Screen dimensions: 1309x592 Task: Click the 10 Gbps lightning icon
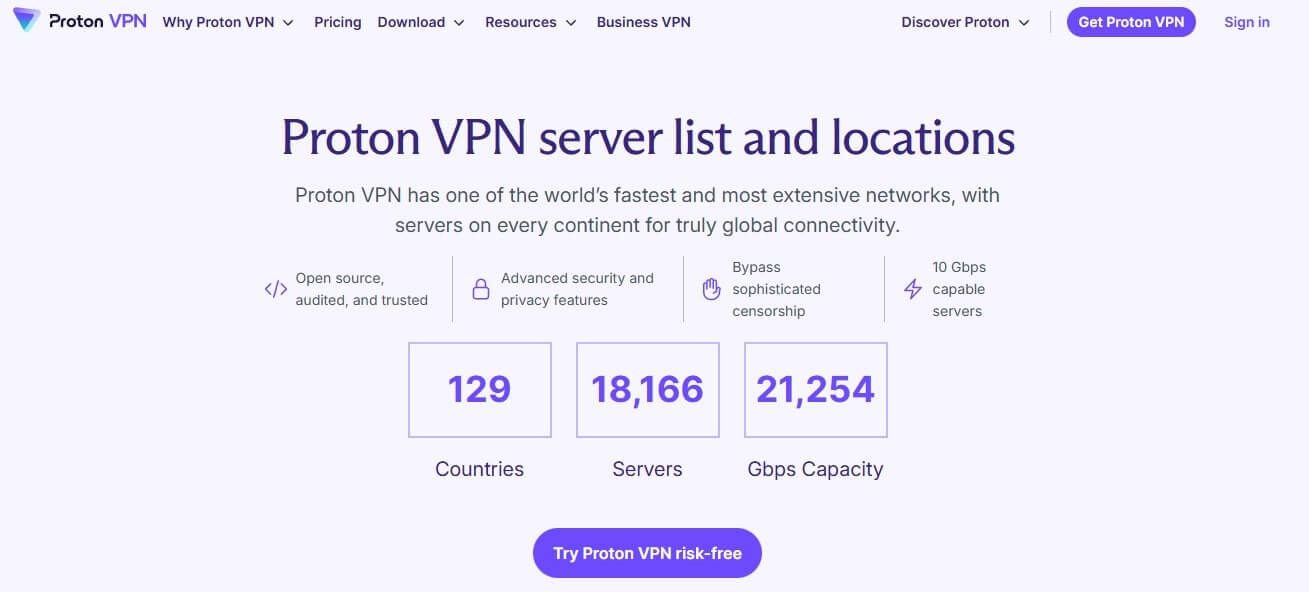pos(912,288)
